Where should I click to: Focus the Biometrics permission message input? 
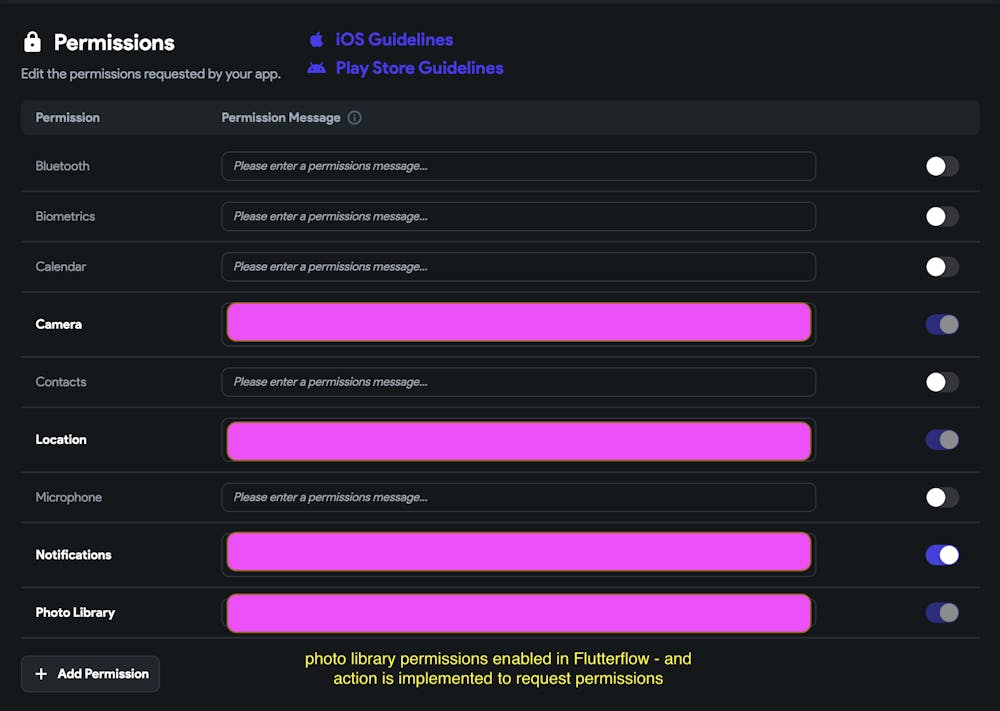coord(518,216)
